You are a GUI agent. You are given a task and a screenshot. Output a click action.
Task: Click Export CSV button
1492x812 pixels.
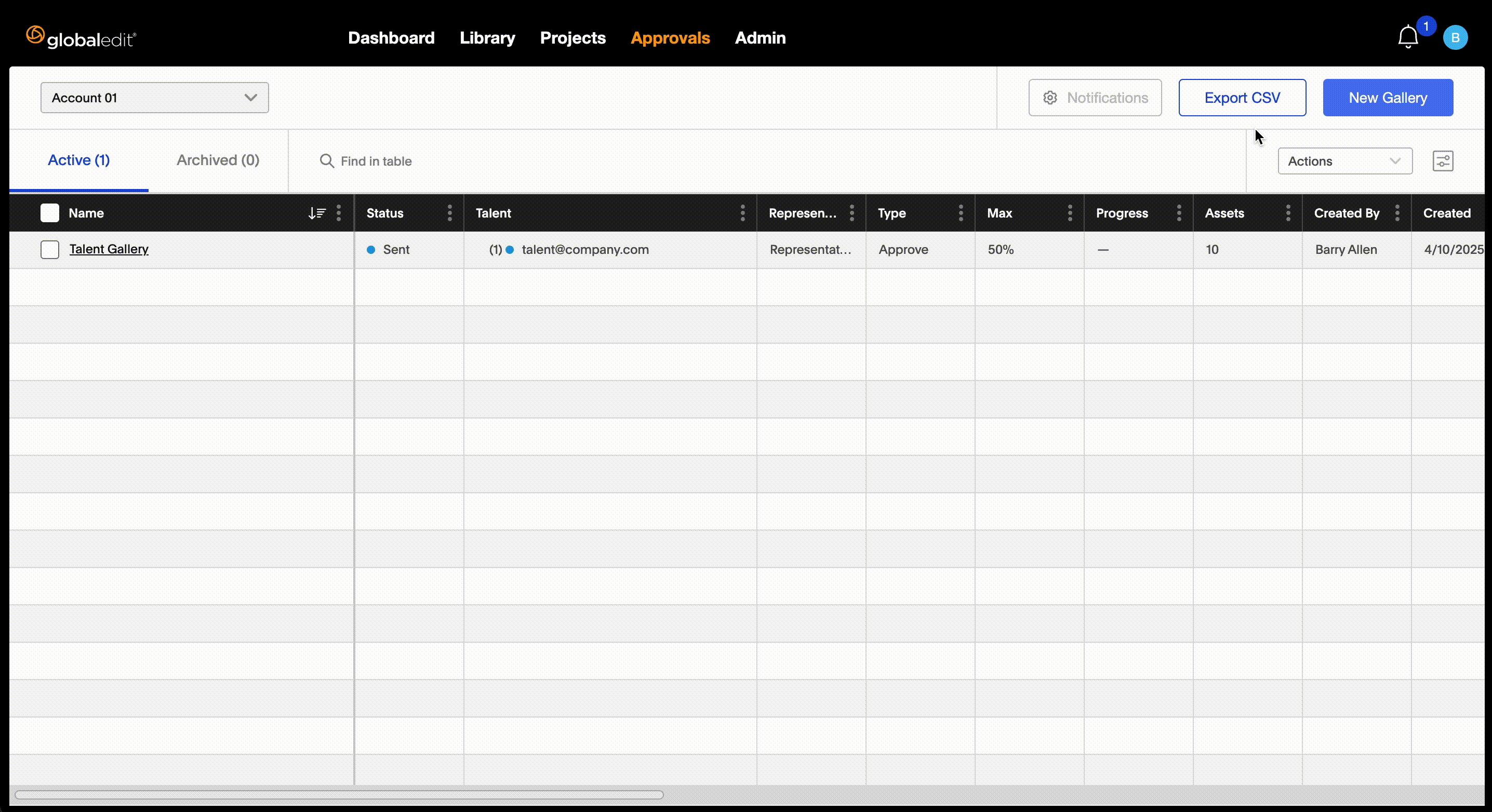point(1242,98)
